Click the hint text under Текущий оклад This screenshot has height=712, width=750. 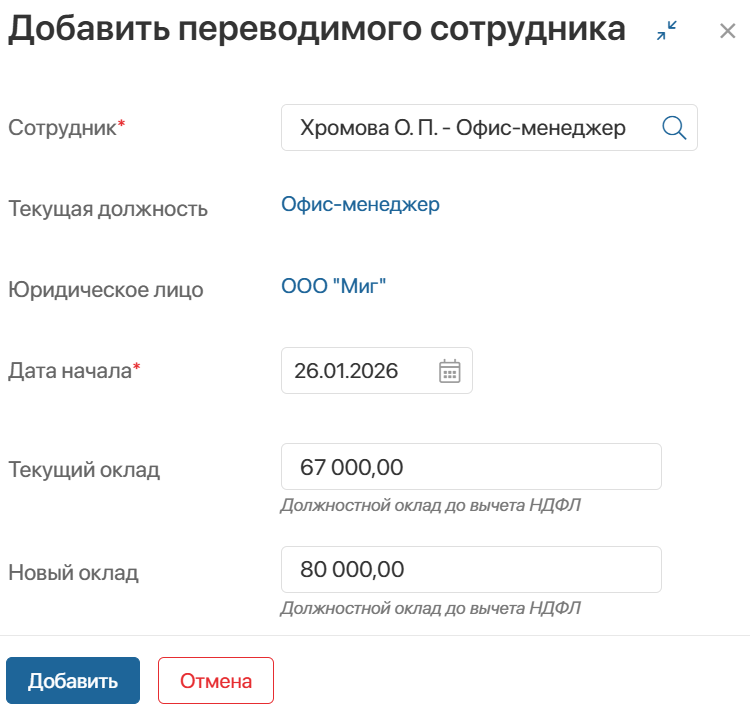430,505
